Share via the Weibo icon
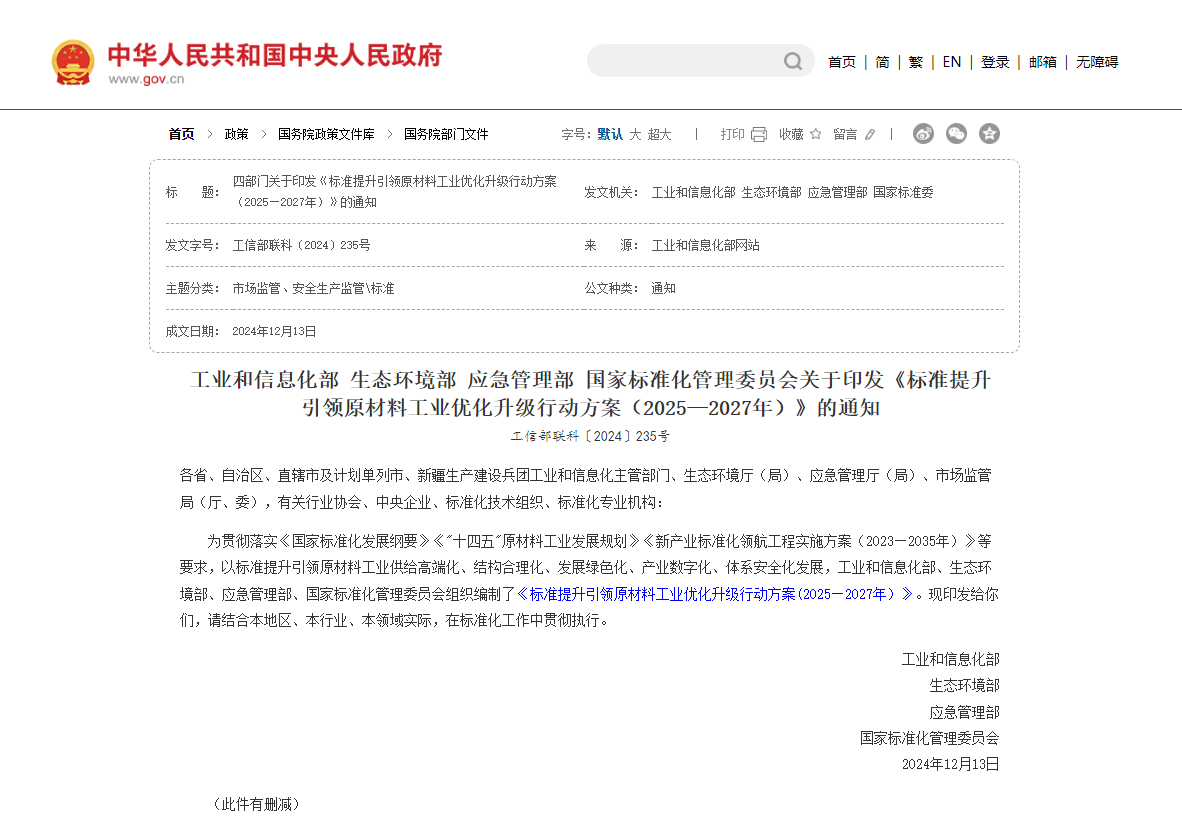This screenshot has height=817, width=1182. [x=923, y=133]
